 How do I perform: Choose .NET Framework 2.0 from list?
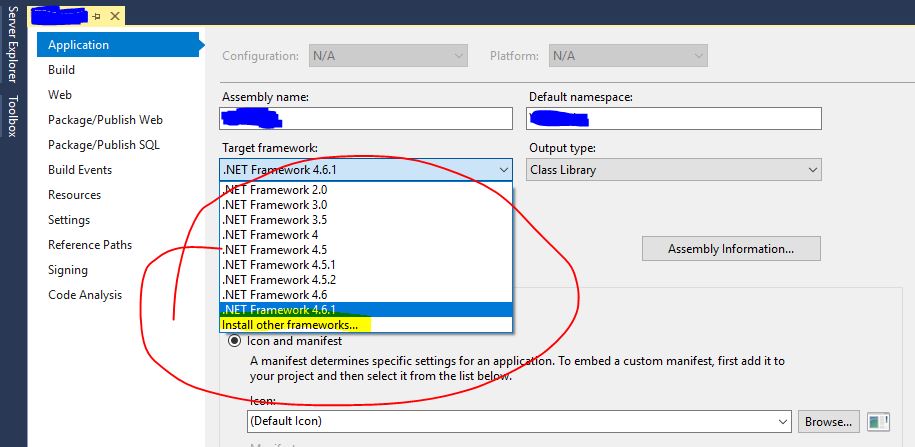click(x=366, y=190)
